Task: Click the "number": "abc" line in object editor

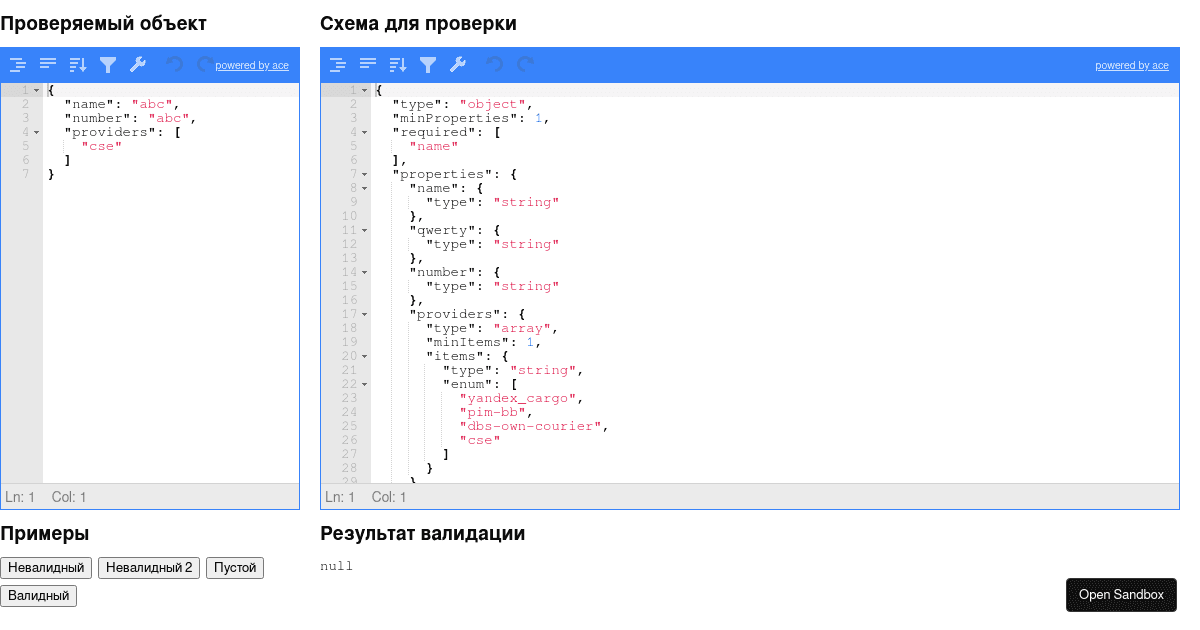Action: click(130, 118)
